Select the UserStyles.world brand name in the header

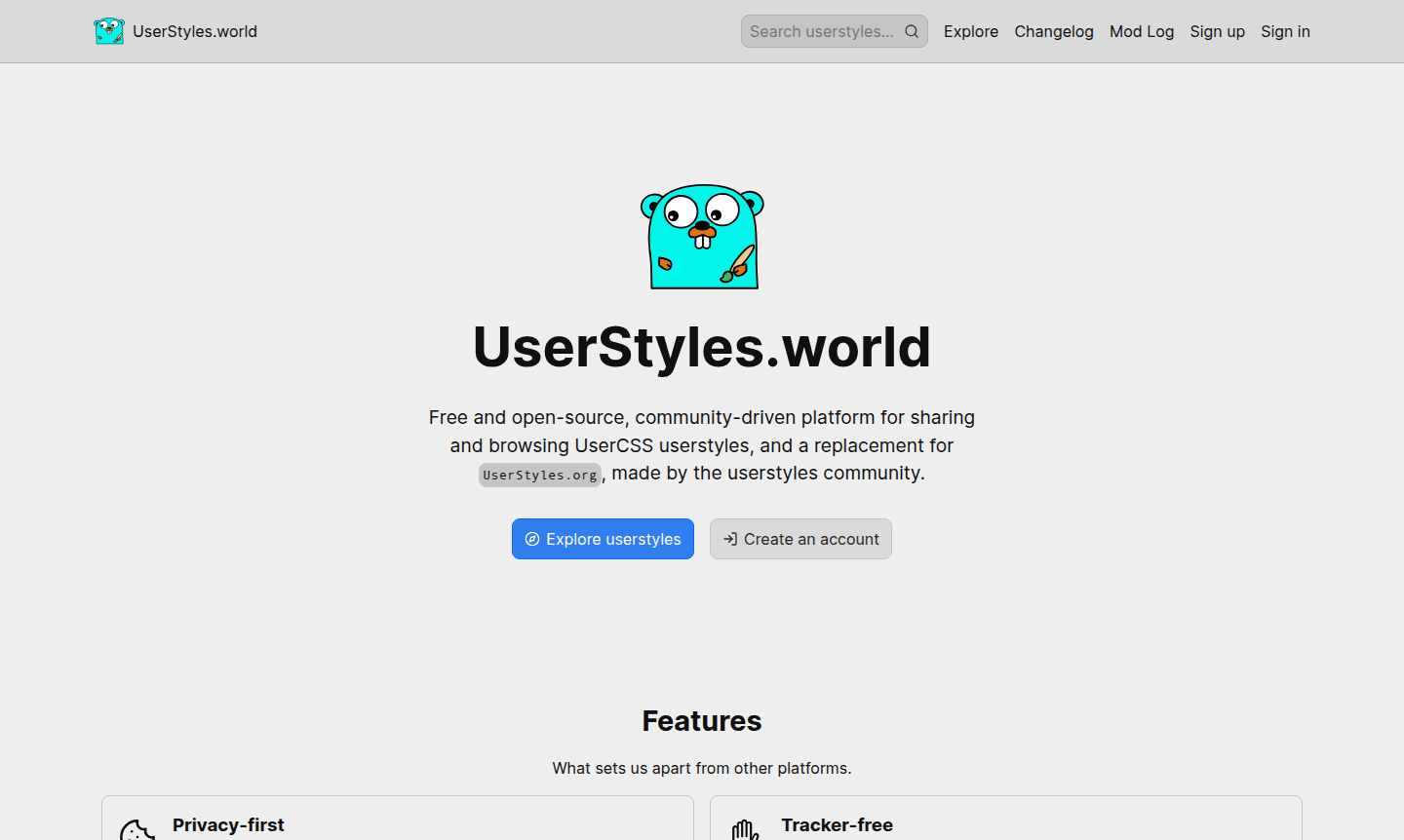[195, 31]
